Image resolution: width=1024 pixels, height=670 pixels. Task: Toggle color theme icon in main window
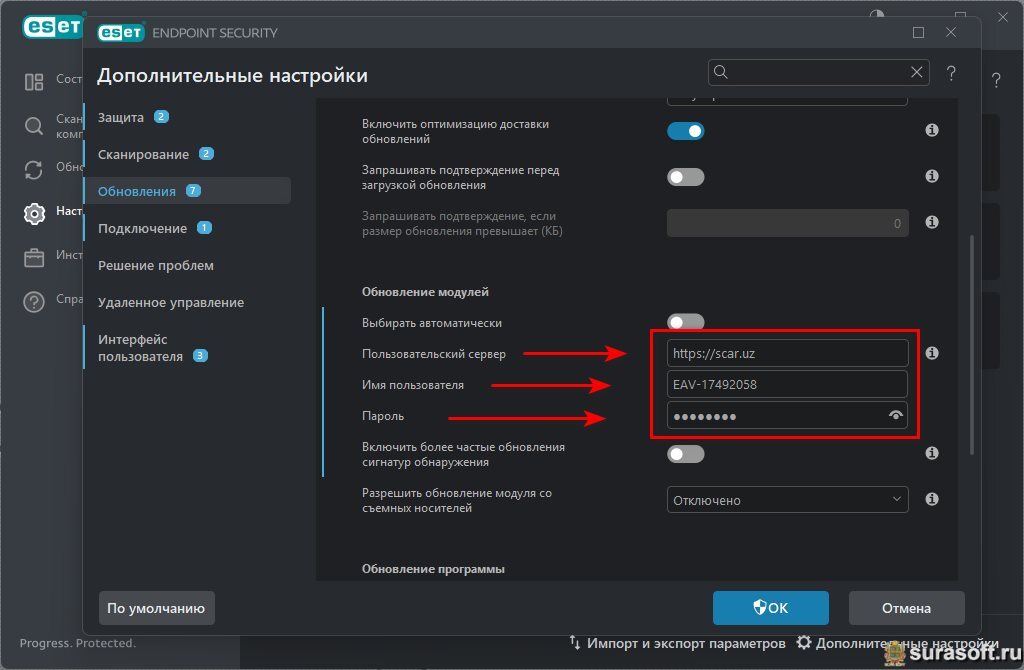click(x=876, y=14)
